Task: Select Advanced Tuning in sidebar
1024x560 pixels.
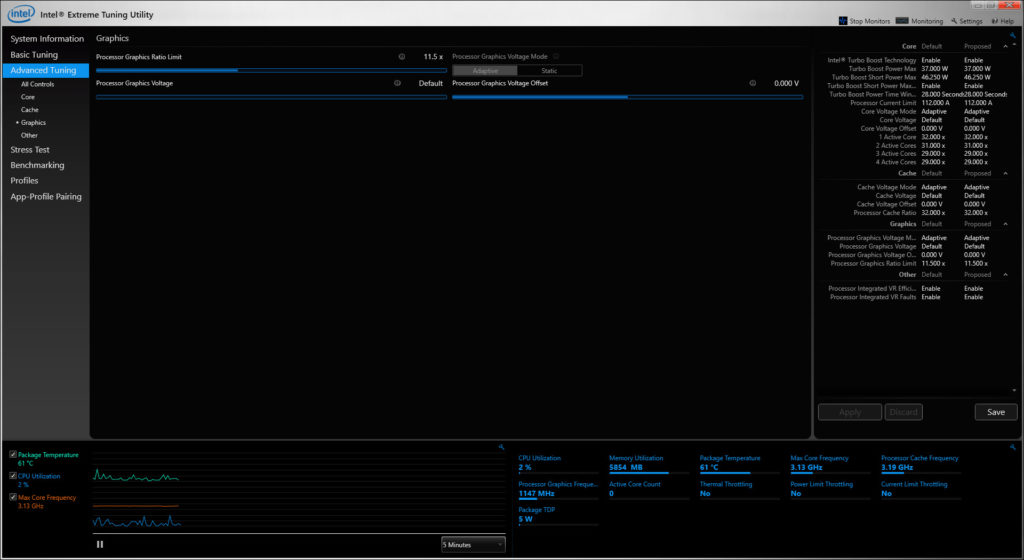Action: 45,70
